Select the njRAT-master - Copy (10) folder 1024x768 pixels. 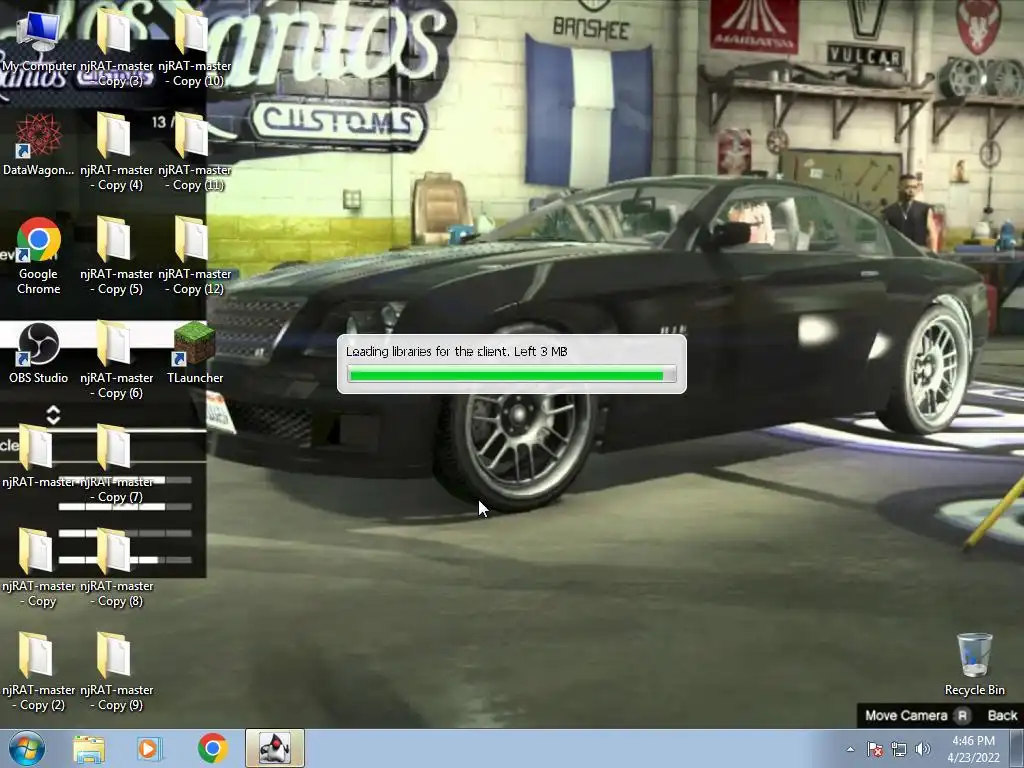click(195, 47)
